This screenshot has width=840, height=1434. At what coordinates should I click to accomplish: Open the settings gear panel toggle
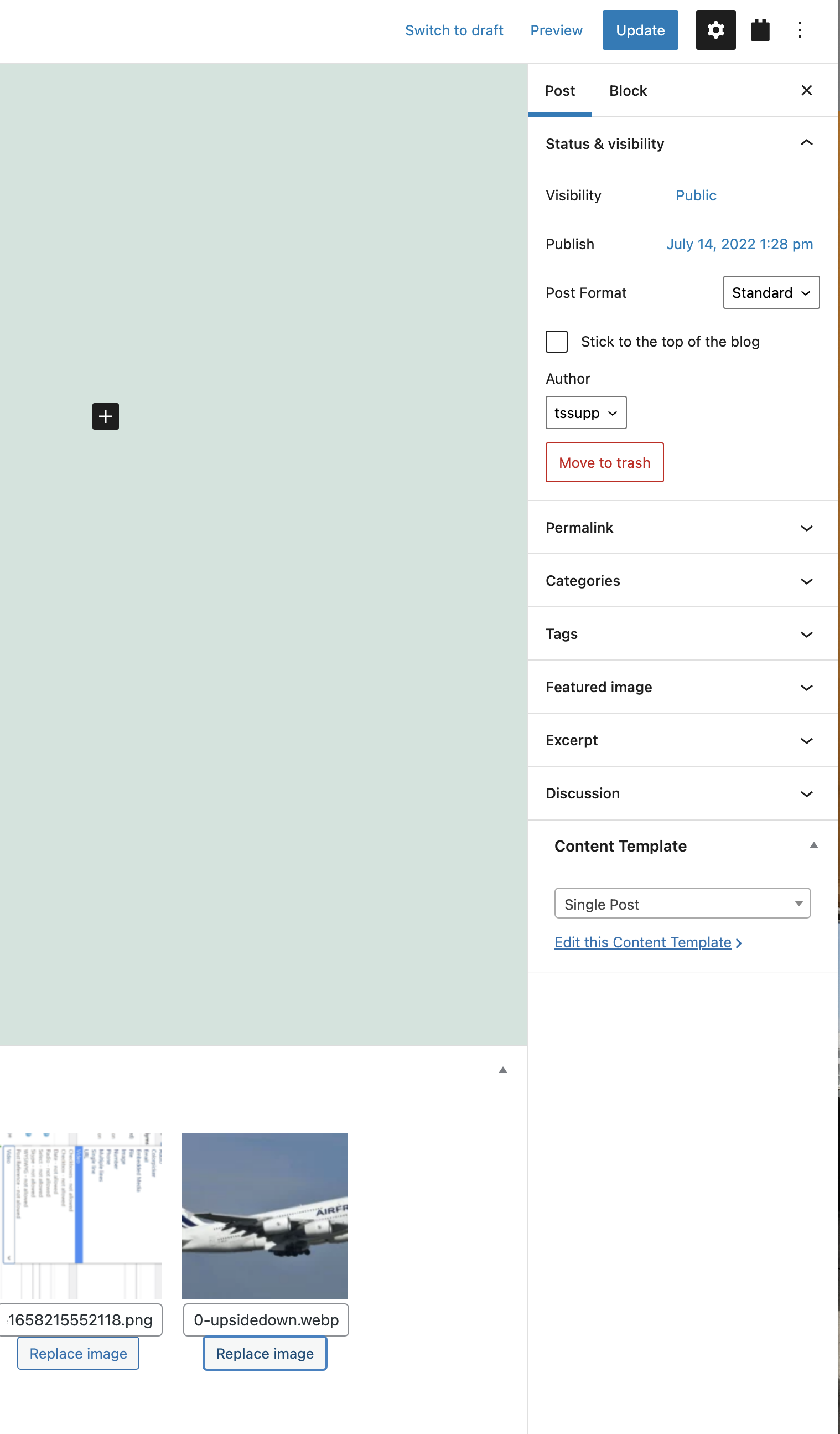715,29
